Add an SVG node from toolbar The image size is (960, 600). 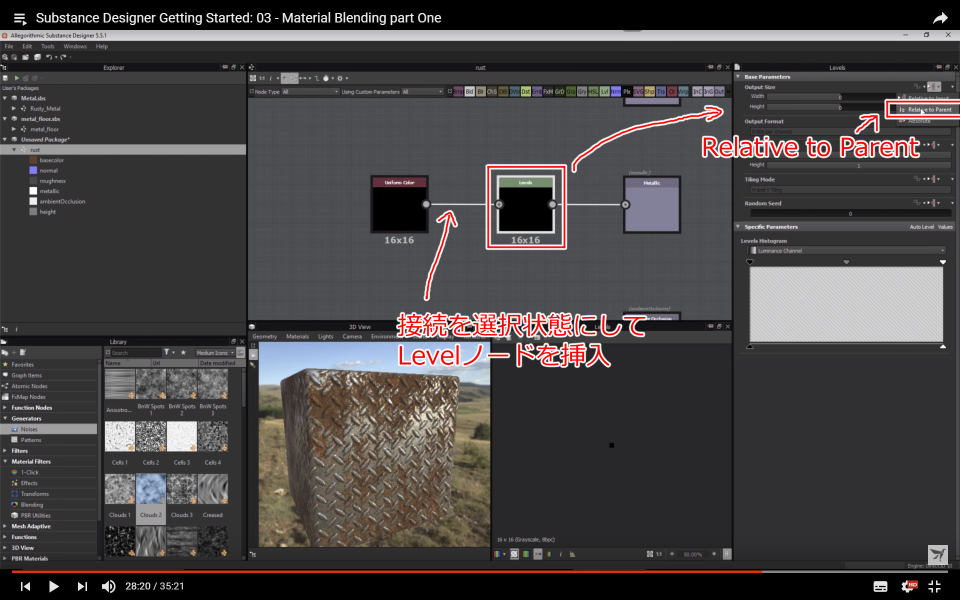point(638,92)
